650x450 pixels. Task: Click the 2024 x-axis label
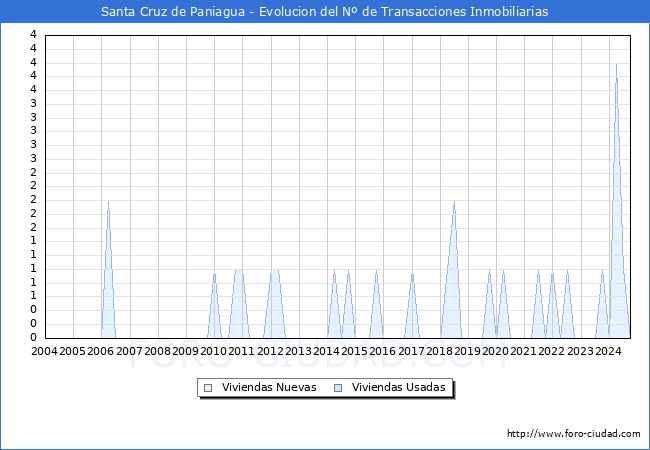(x=609, y=351)
